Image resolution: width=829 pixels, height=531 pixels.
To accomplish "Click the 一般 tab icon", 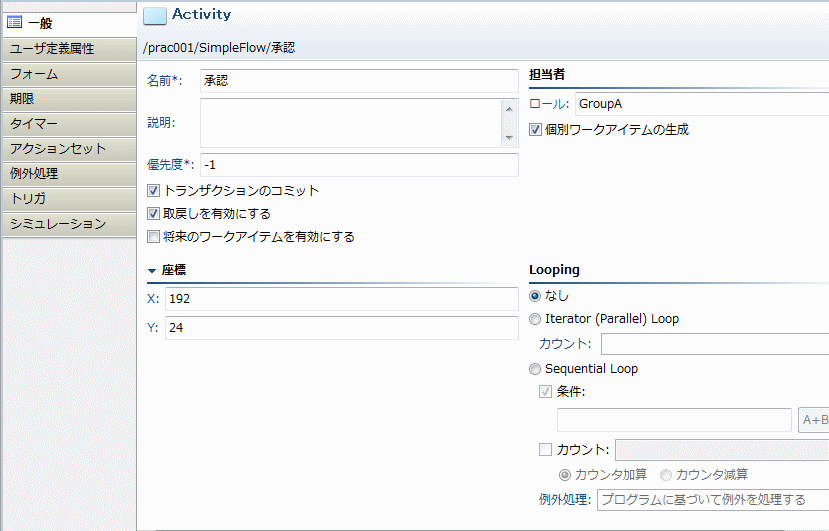I will point(15,23).
